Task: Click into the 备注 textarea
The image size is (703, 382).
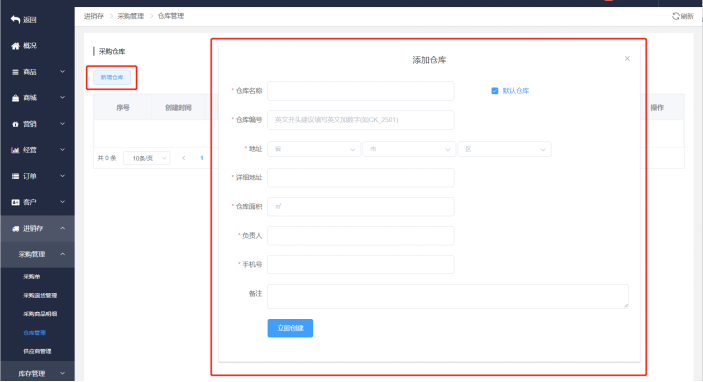Action: [x=448, y=296]
